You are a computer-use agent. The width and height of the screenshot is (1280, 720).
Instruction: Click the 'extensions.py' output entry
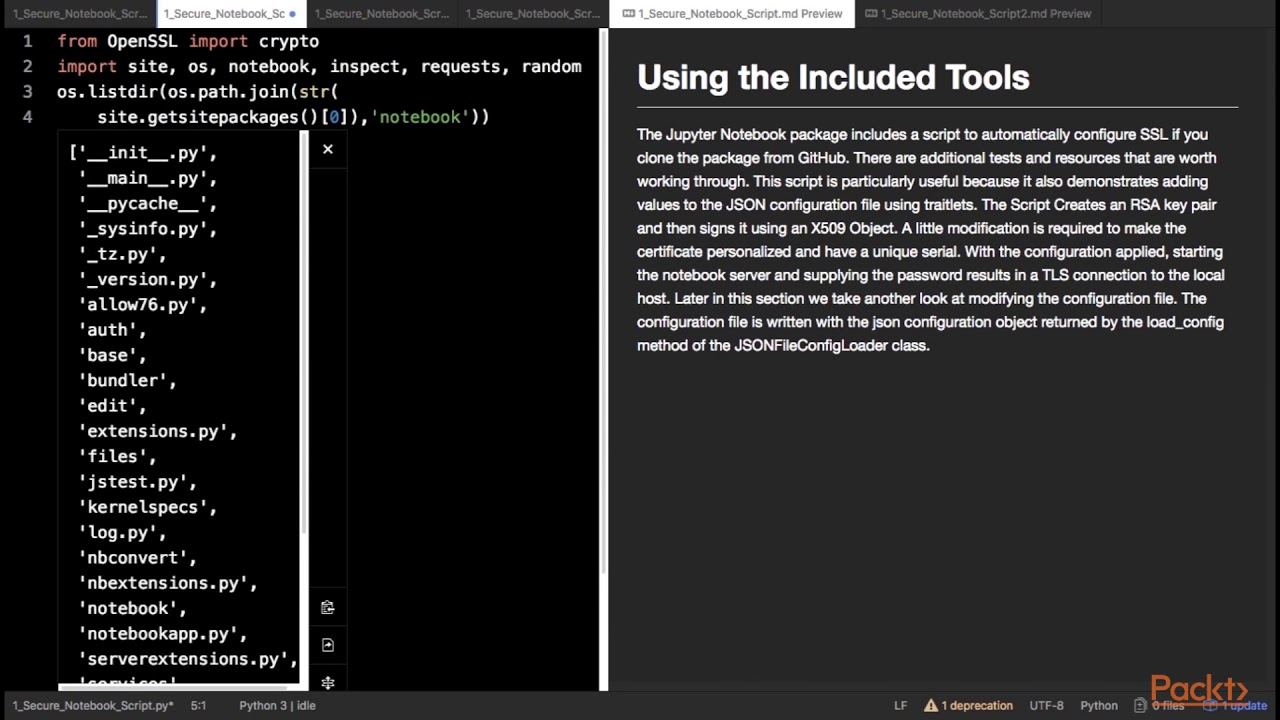(x=158, y=431)
